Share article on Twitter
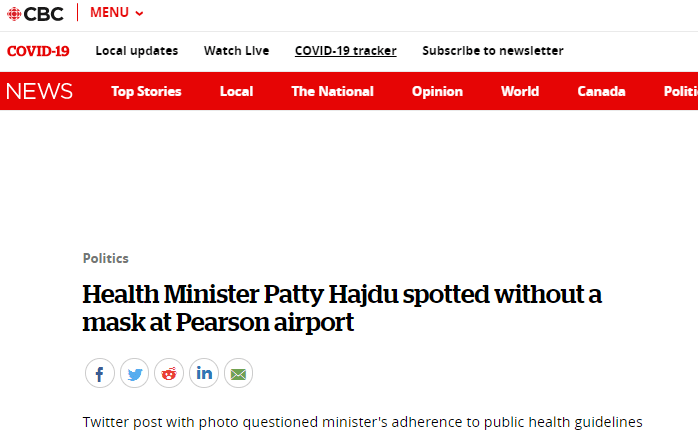The height and width of the screenshot is (446, 698). 134,374
